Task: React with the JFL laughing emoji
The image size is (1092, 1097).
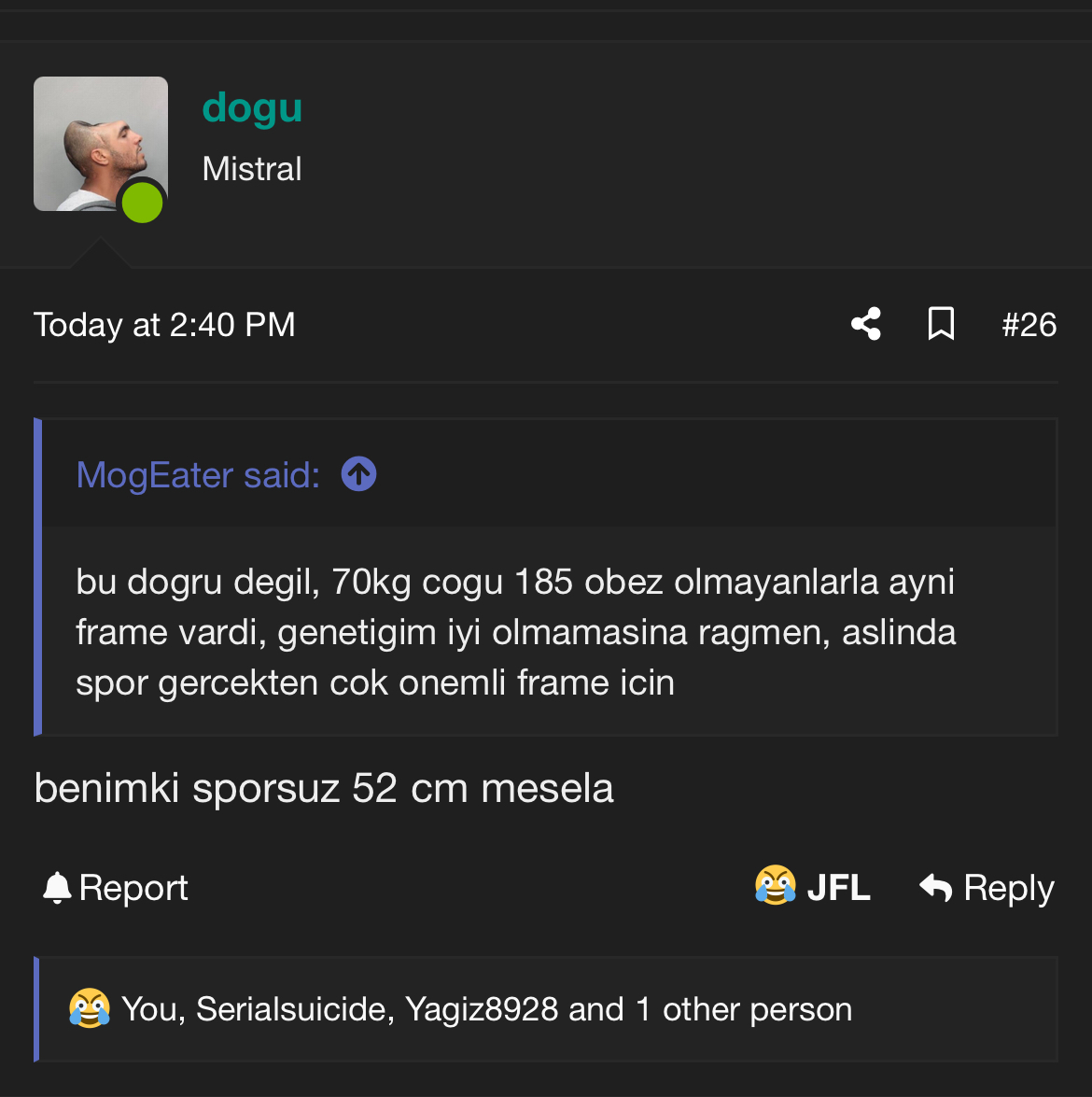Action: coord(812,887)
